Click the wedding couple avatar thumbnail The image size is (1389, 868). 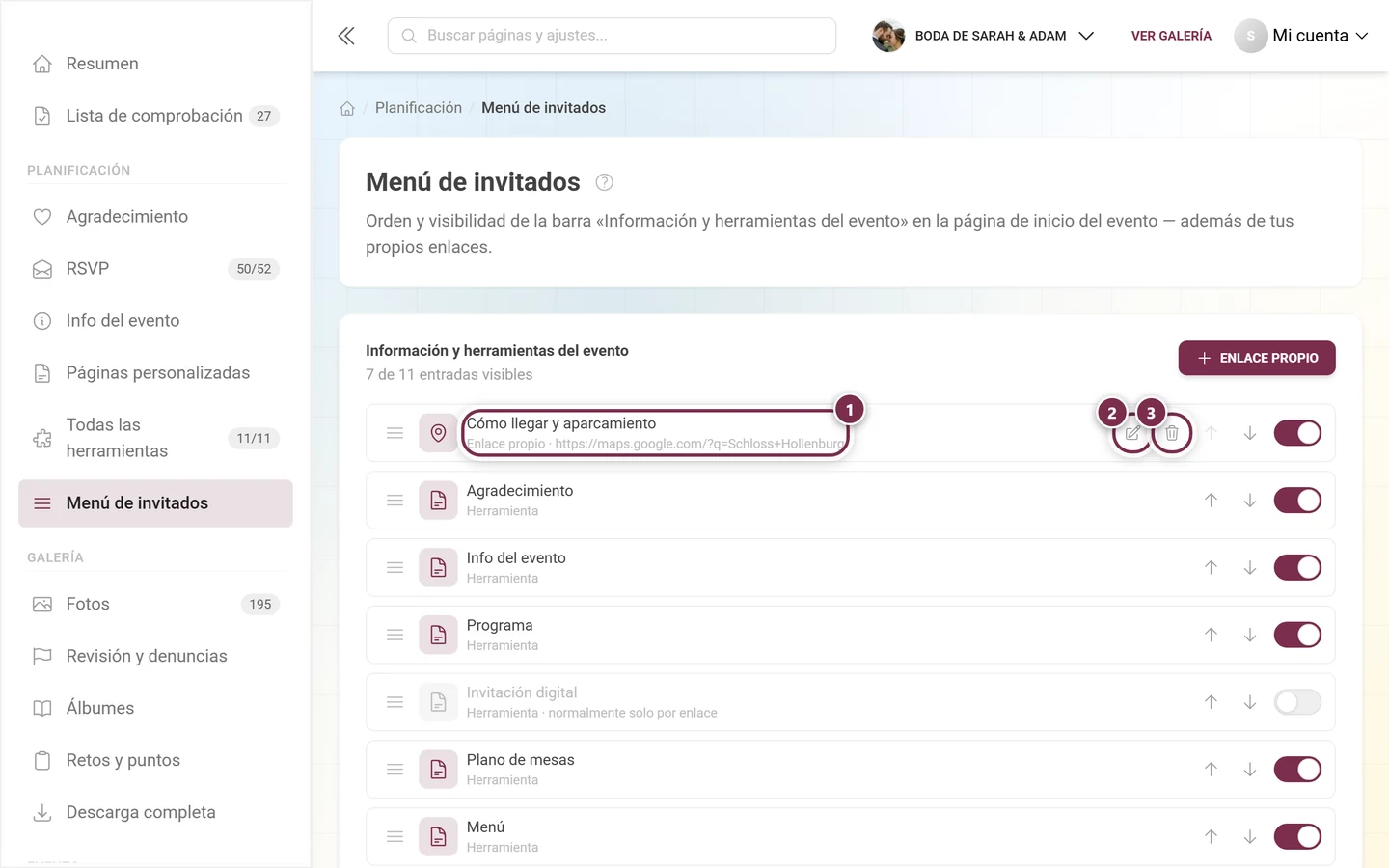(888, 36)
